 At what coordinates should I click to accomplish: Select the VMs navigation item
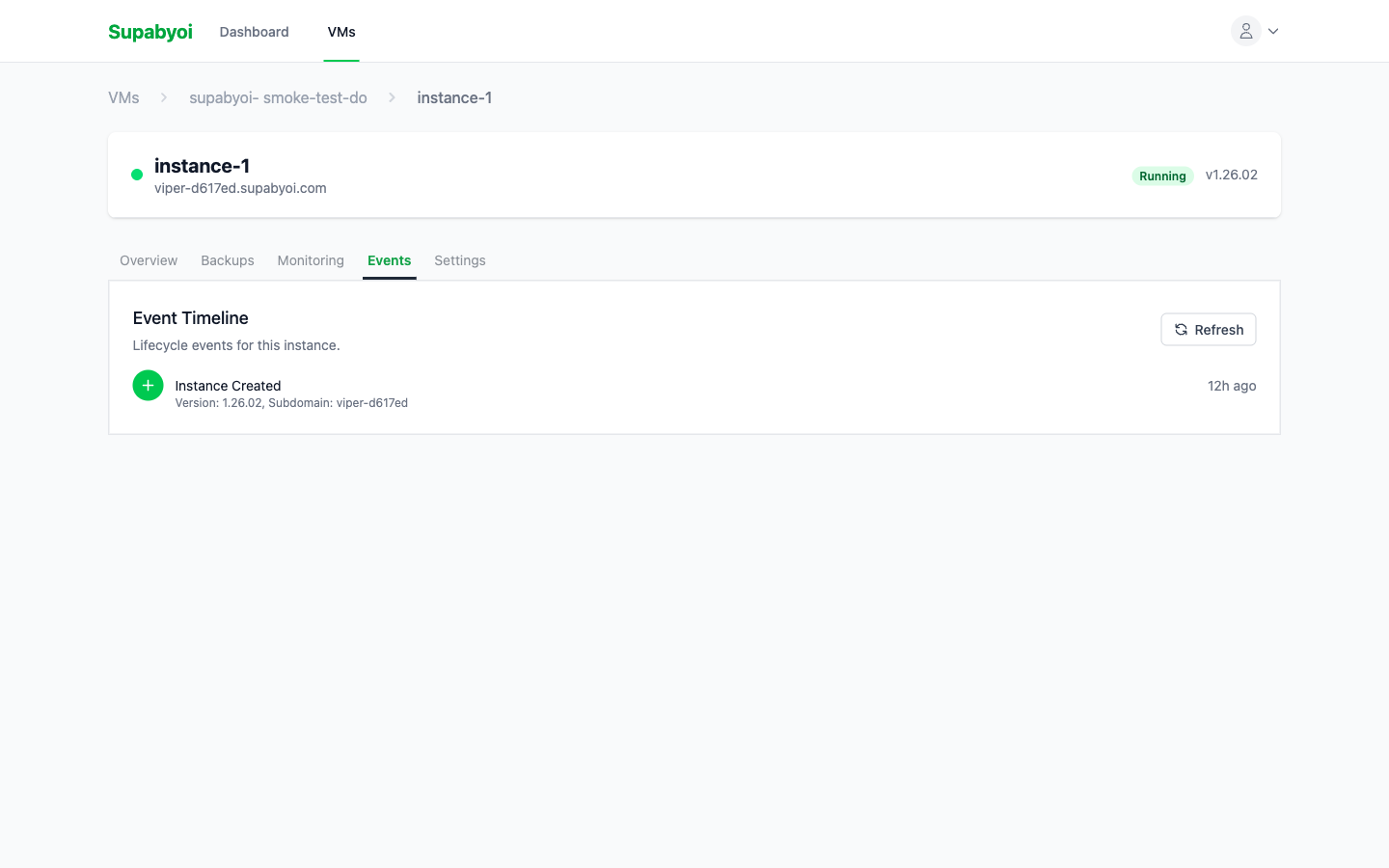click(340, 31)
